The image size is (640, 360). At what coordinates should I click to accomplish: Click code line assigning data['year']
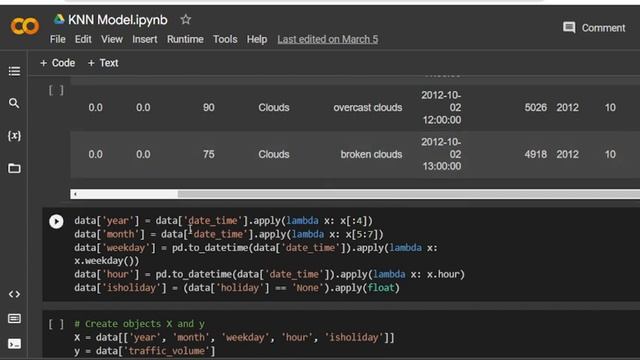(224, 221)
